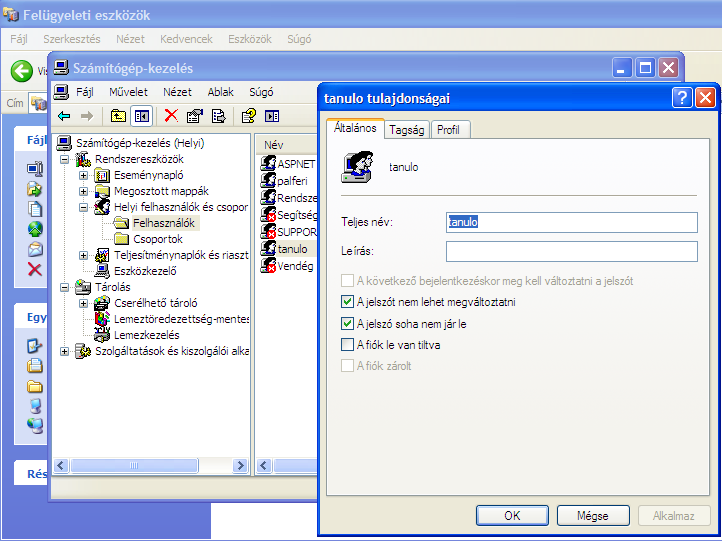722x541 pixels.
Task: Click the Up one level folder icon
Action: click(x=119, y=116)
